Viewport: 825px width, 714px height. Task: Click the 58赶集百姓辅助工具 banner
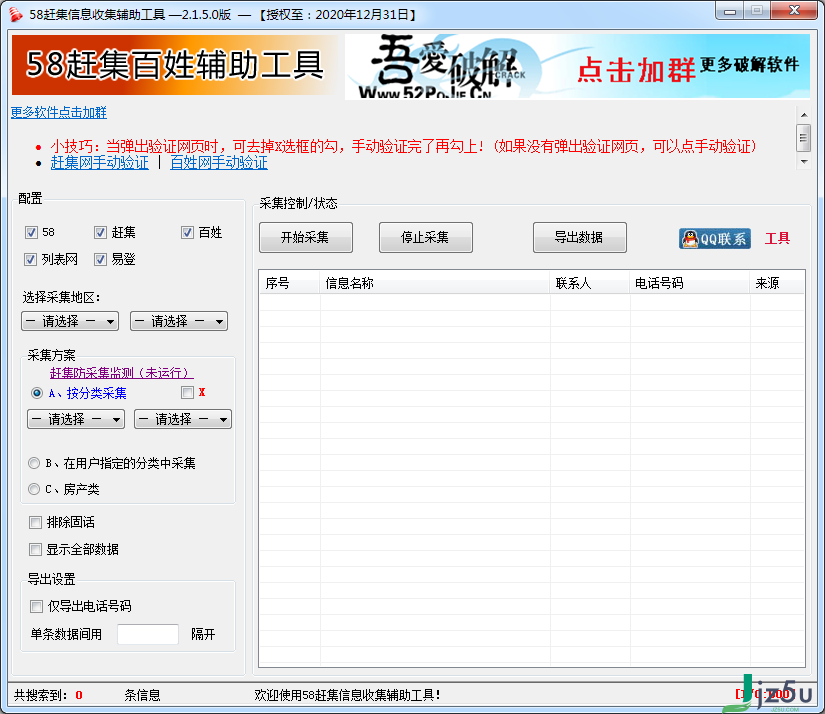pyautogui.click(x=175, y=65)
